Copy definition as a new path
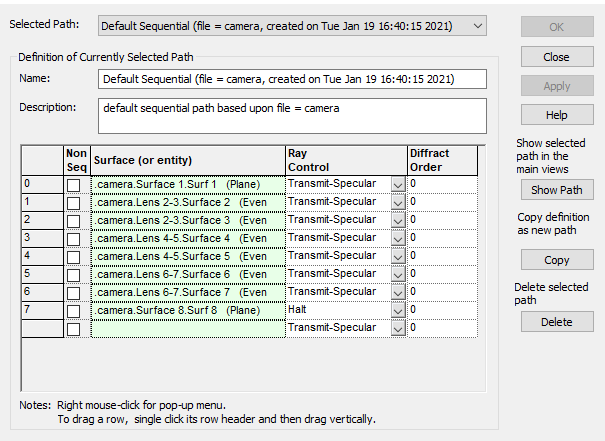 pyautogui.click(x=556, y=260)
